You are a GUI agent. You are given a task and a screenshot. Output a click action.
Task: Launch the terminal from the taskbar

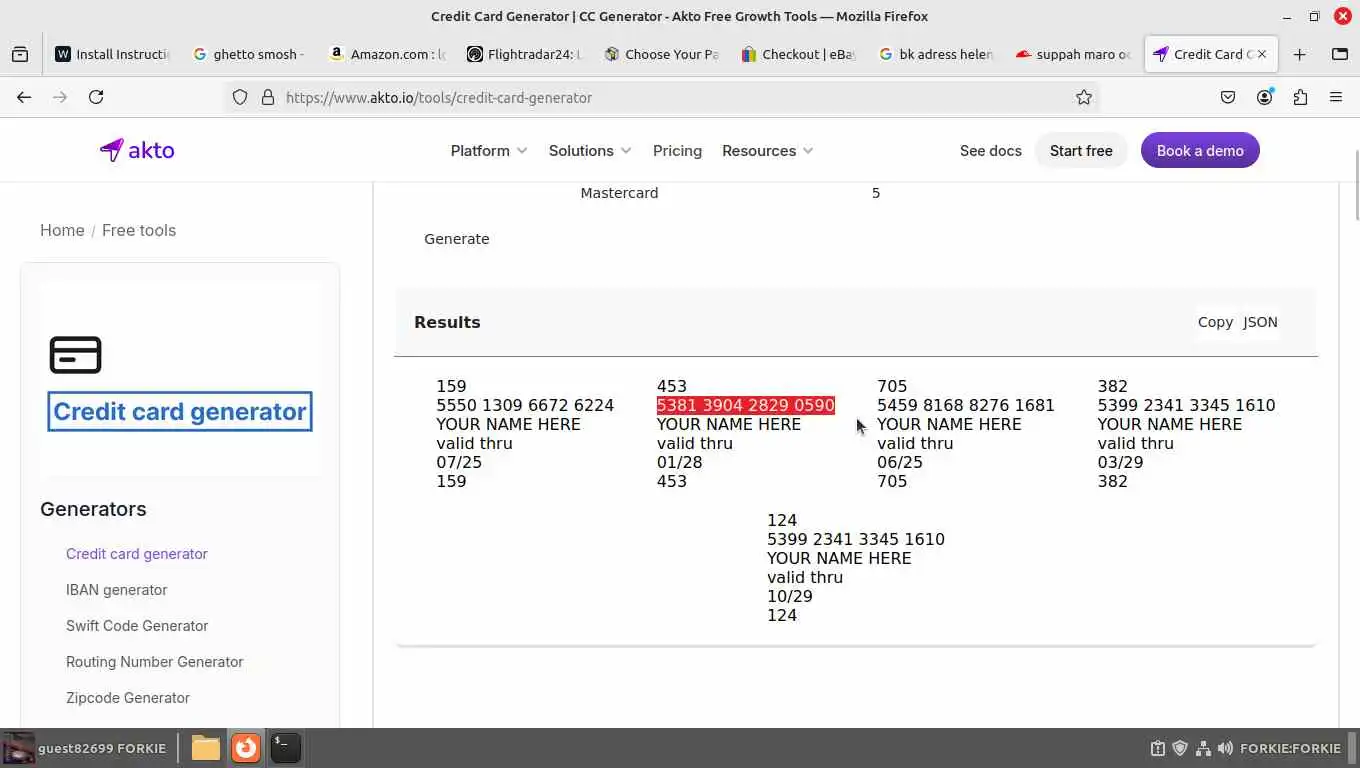pyautogui.click(x=285, y=748)
